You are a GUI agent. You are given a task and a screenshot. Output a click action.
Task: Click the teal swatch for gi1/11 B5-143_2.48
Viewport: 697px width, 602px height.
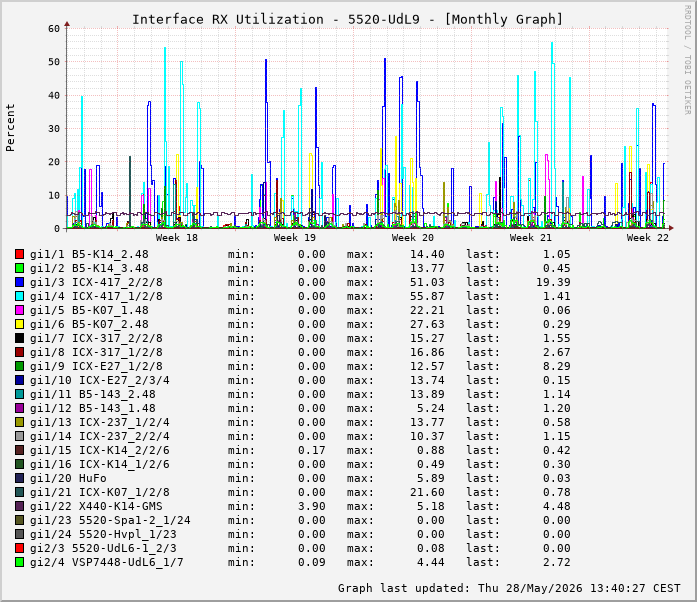click(19, 394)
